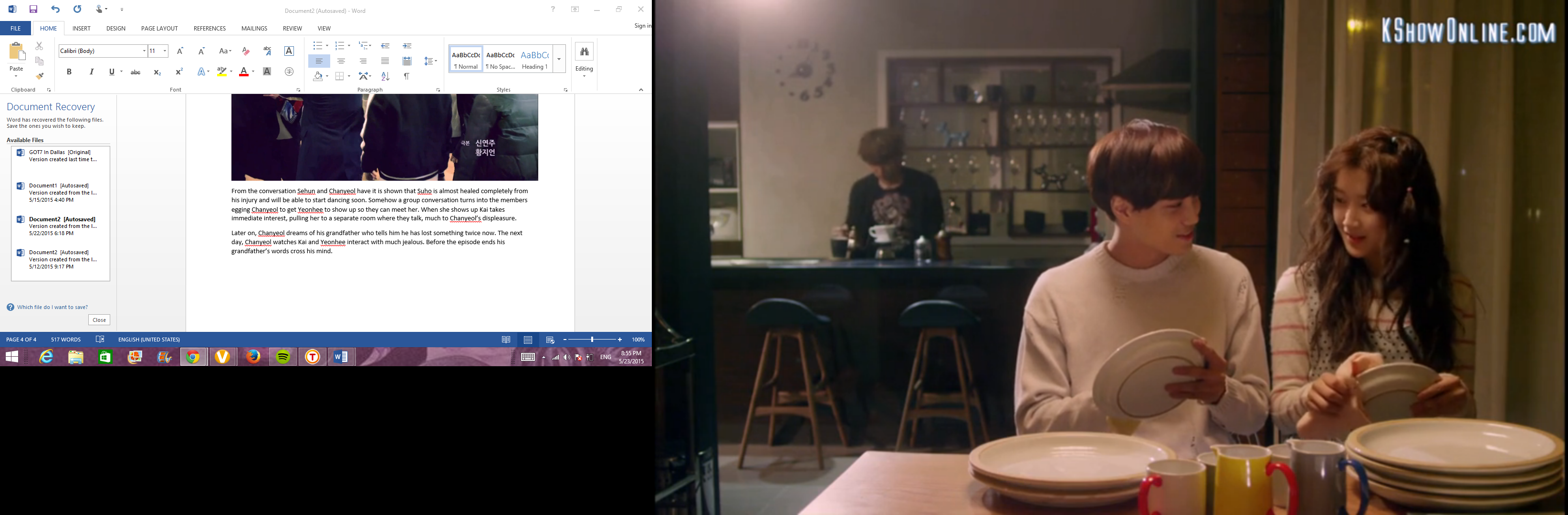
Task: Increase paragraph indent
Action: (x=407, y=46)
